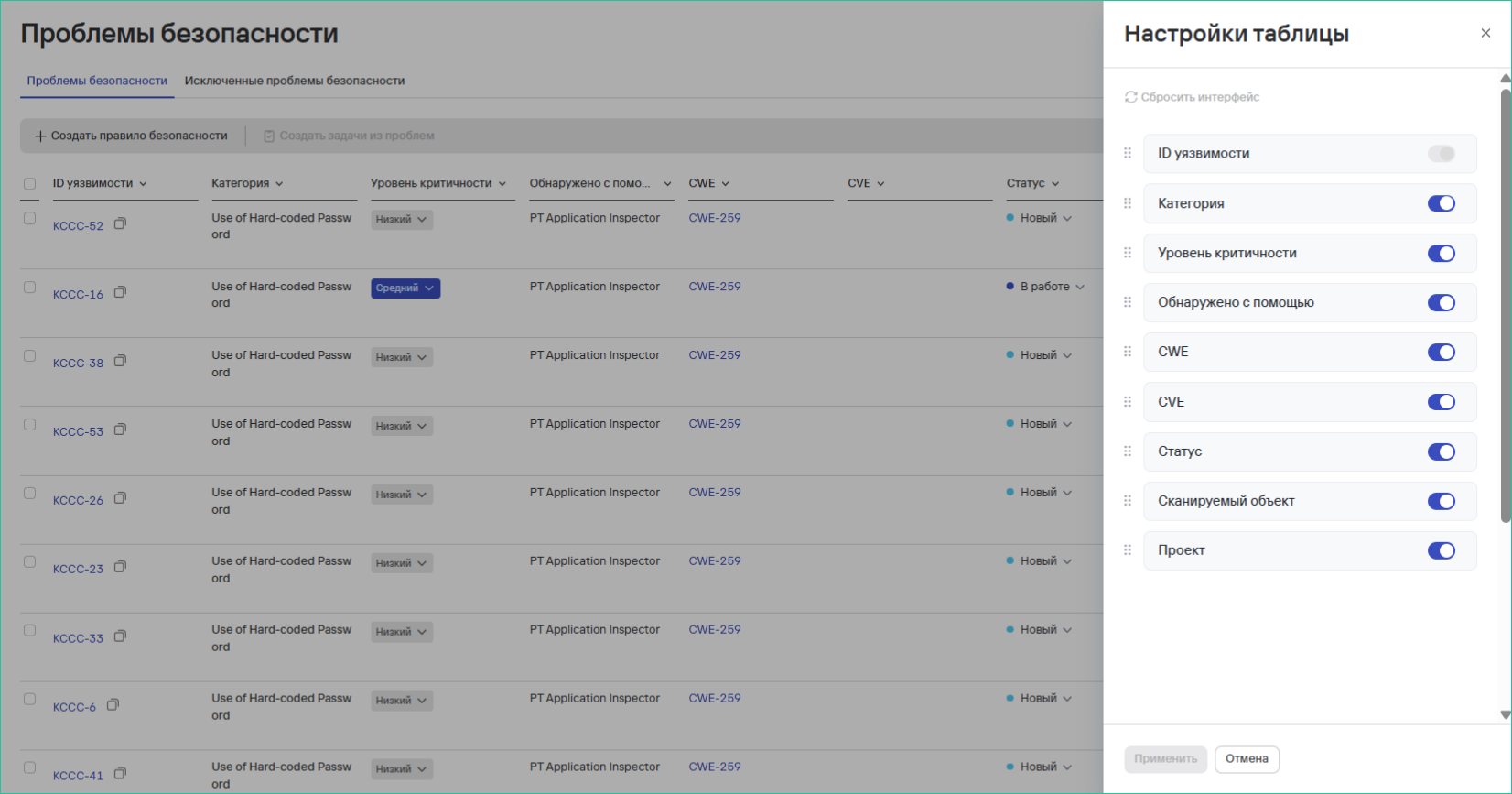Open Средний severity dropdown for KCCC-16
The width and height of the screenshot is (1512, 794).
[405, 288]
